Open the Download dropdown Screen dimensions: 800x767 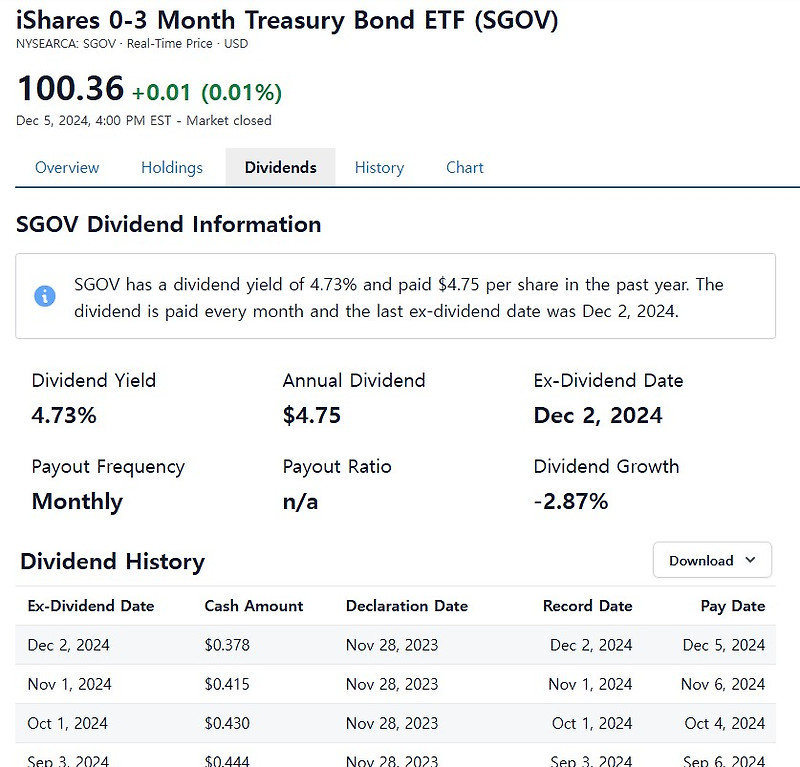pyautogui.click(x=712, y=561)
